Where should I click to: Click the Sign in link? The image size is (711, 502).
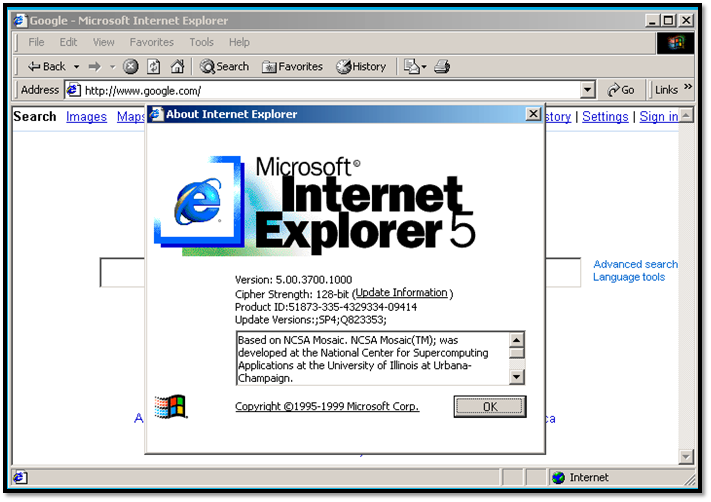[659, 117]
